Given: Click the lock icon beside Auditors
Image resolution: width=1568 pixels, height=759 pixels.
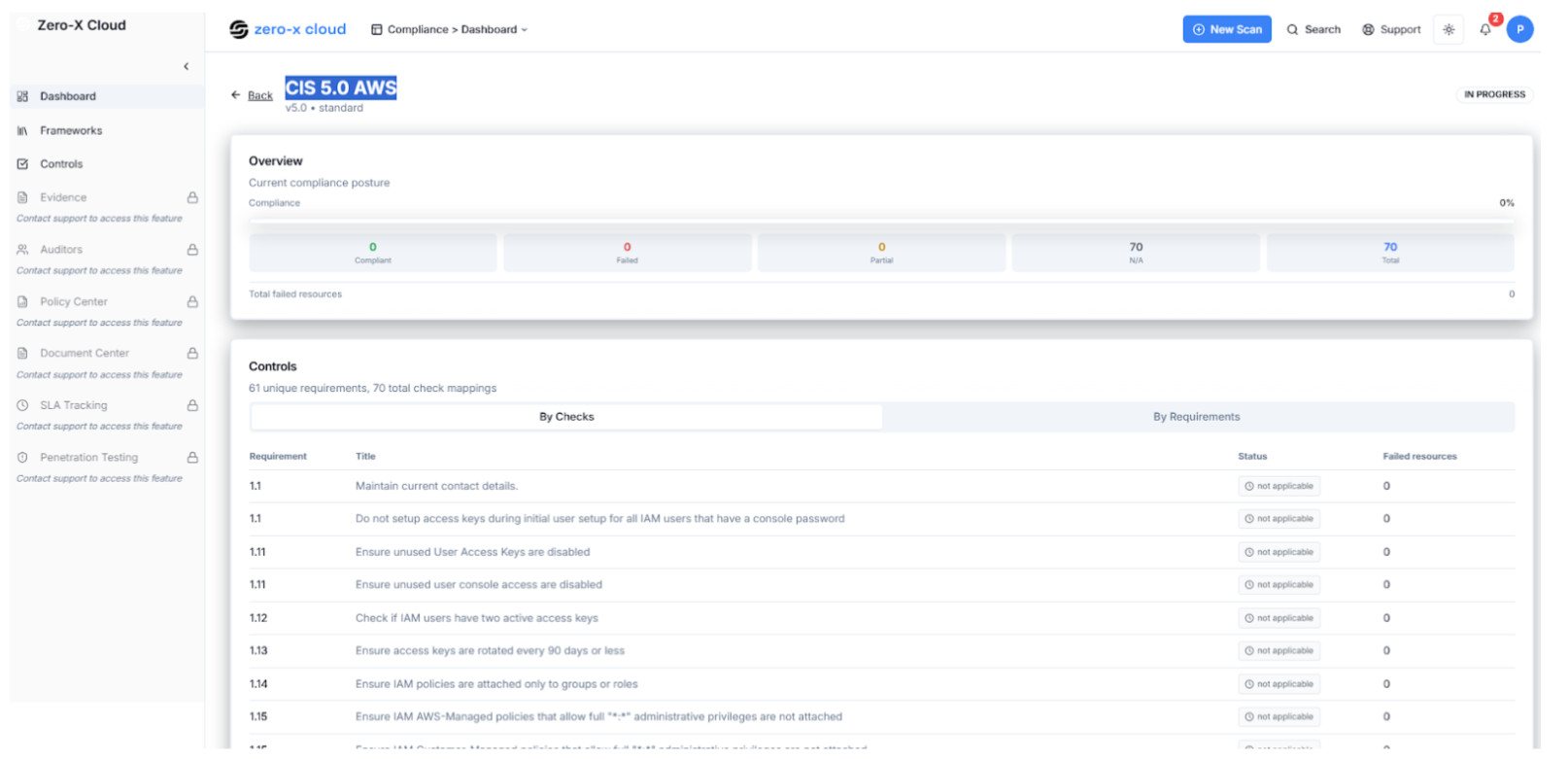Looking at the screenshot, I should tap(192, 250).
